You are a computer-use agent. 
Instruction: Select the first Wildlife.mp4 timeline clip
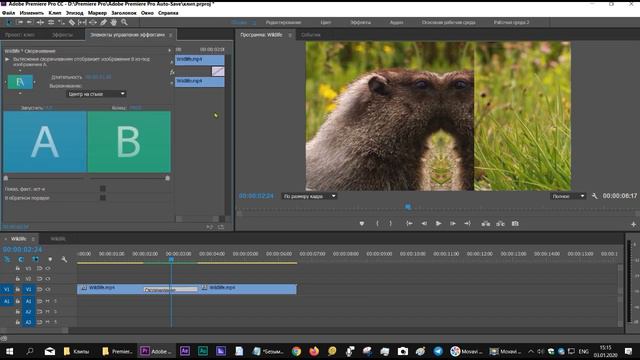[110, 288]
